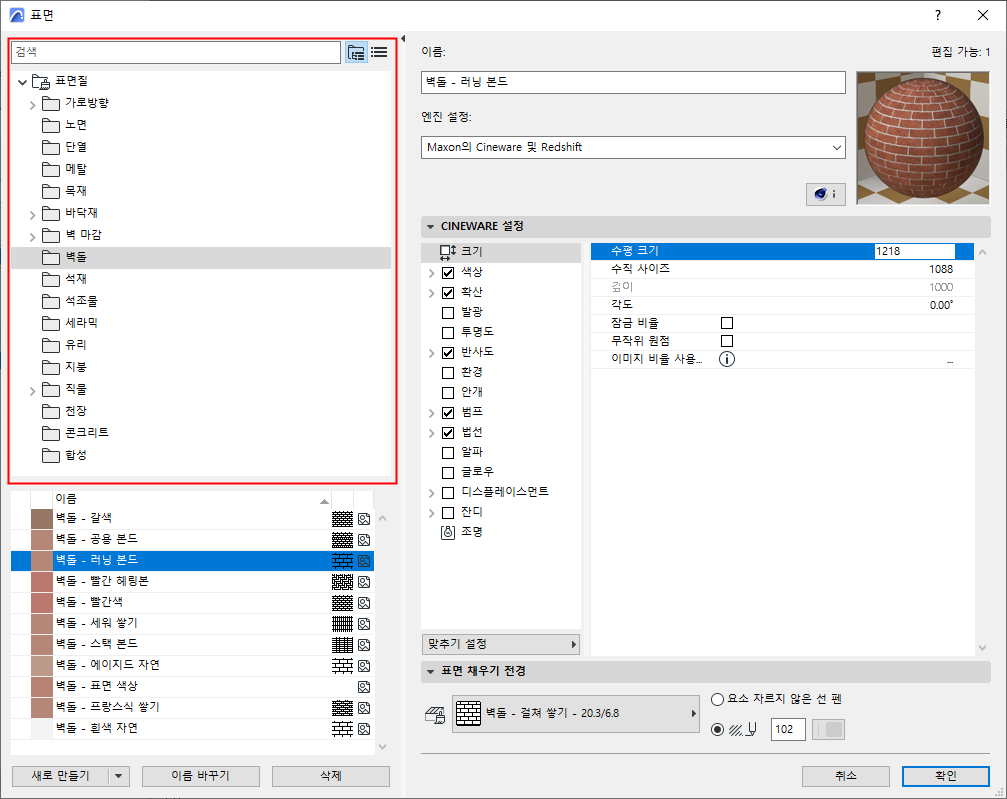Click the 이름 바꾸기 rename button
The image size is (1007, 799).
click(200, 776)
